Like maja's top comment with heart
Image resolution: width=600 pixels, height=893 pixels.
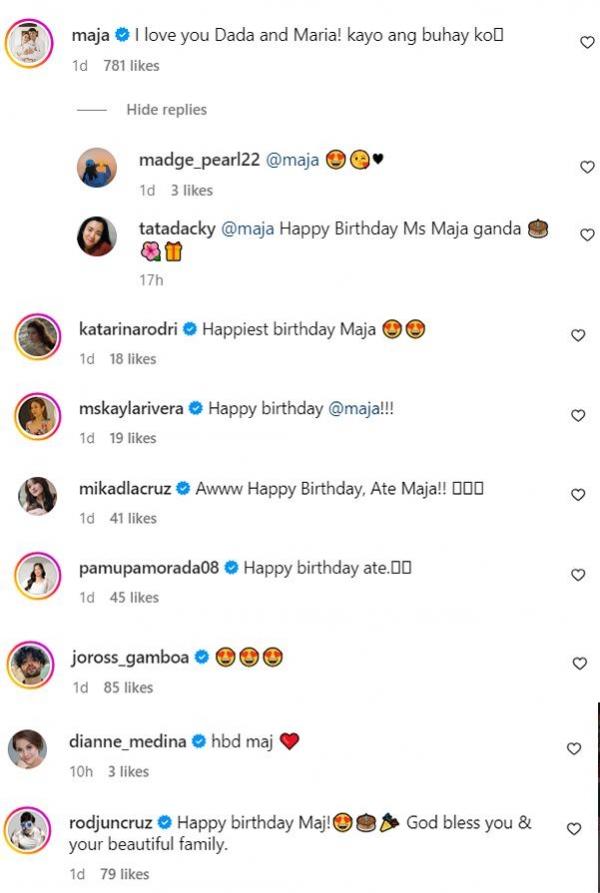click(x=587, y=42)
